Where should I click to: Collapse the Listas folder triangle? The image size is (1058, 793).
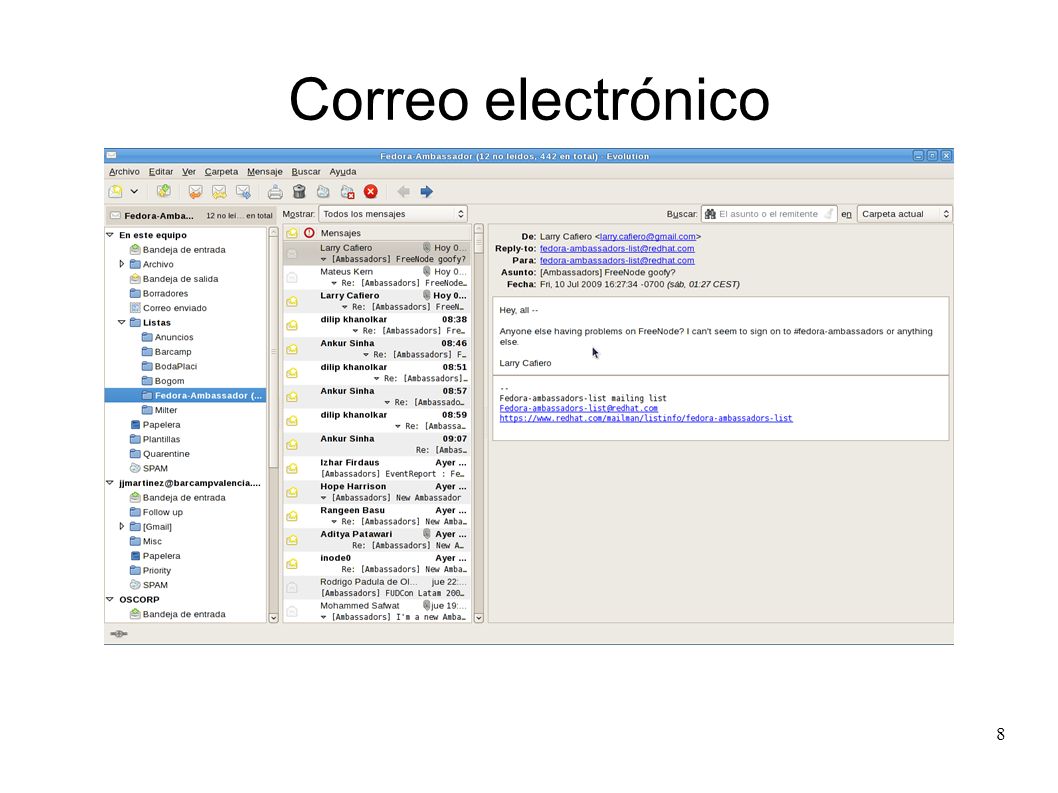pos(121,323)
